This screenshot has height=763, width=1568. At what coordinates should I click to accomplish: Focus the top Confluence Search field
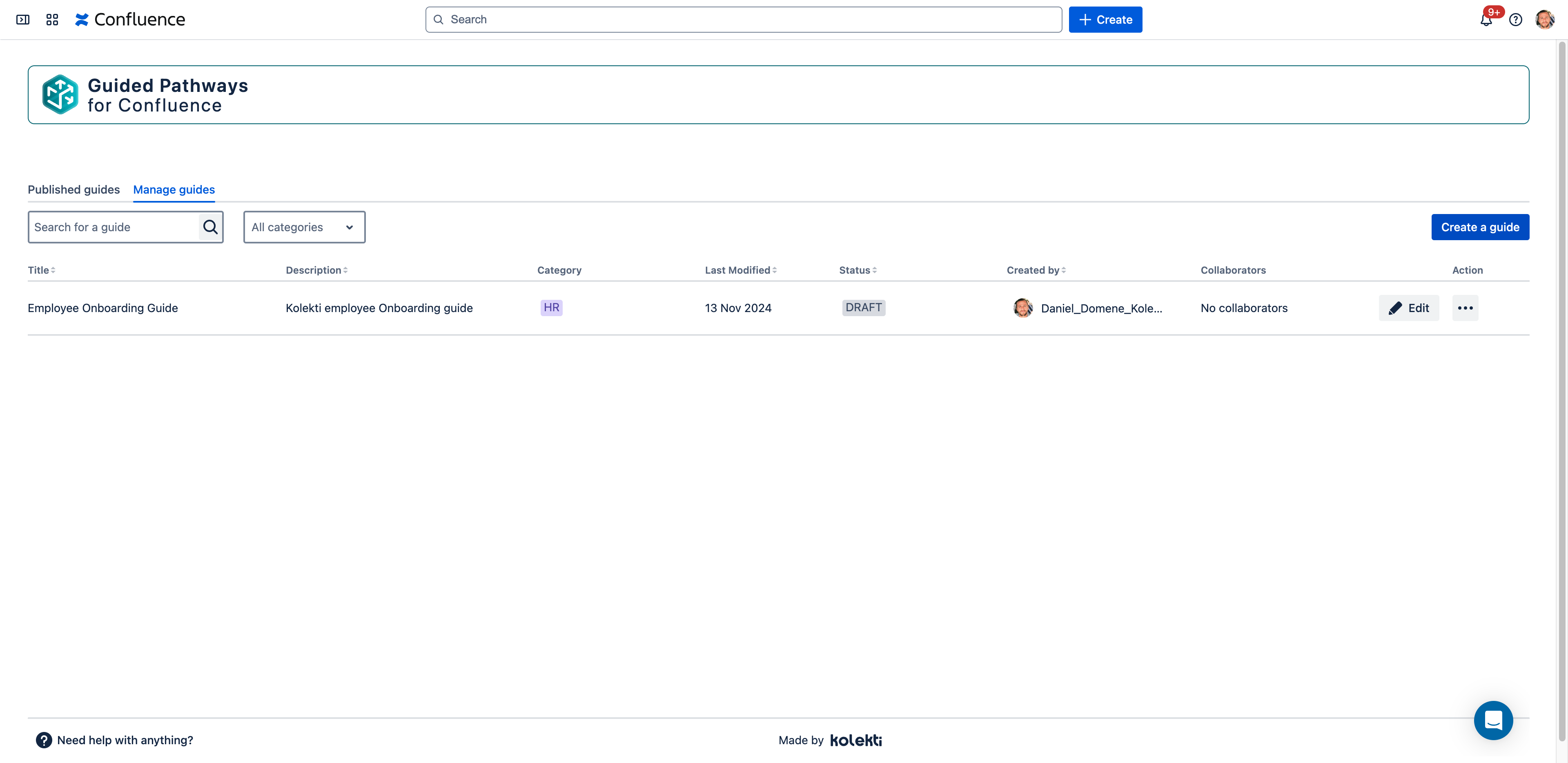(743, 20)
